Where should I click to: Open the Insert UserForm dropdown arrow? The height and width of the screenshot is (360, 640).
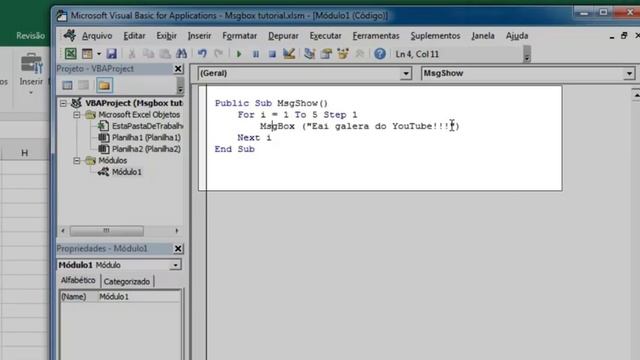tap(98, 54)
